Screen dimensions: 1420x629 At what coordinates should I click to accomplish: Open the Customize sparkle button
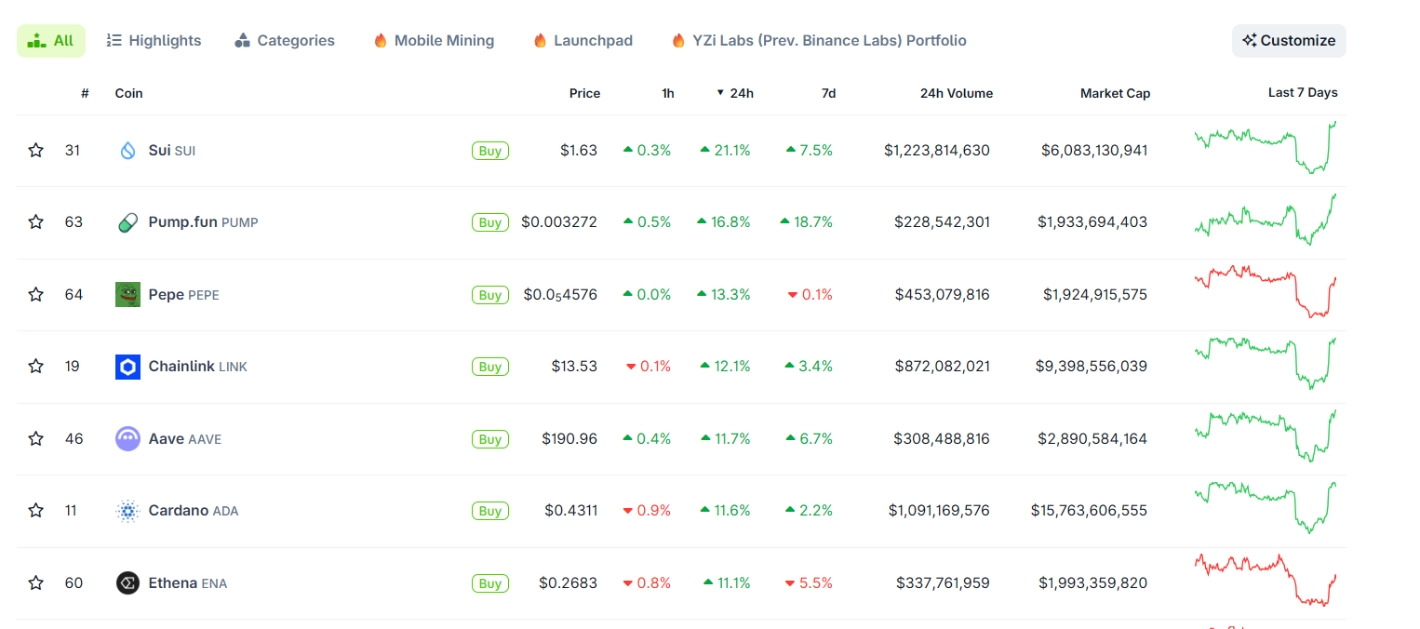[x=1288, y=41]
